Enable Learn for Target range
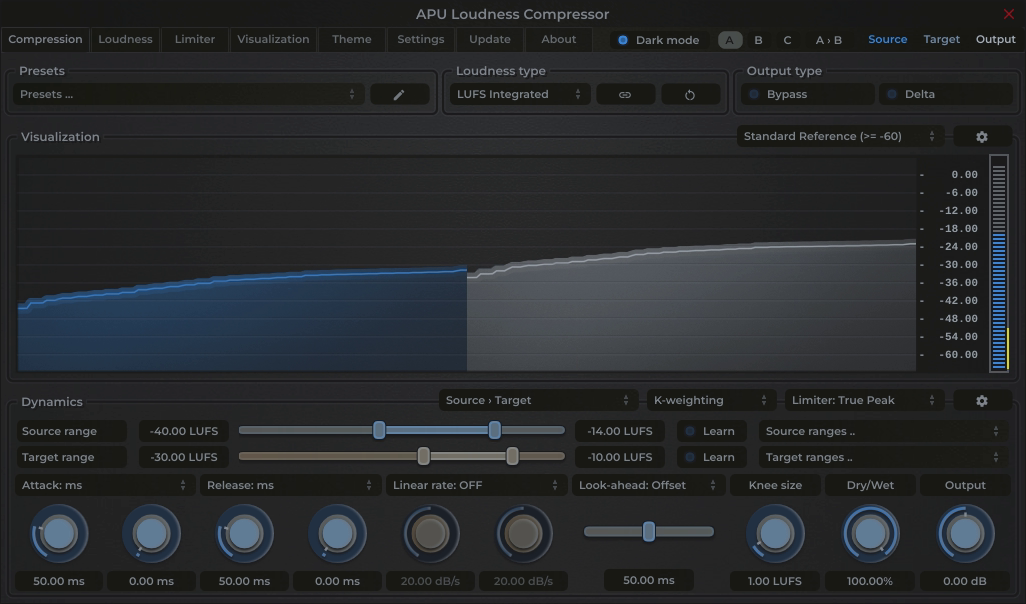Image resolution: width=1026 pixels, height=604 pixels. (711, 457)
